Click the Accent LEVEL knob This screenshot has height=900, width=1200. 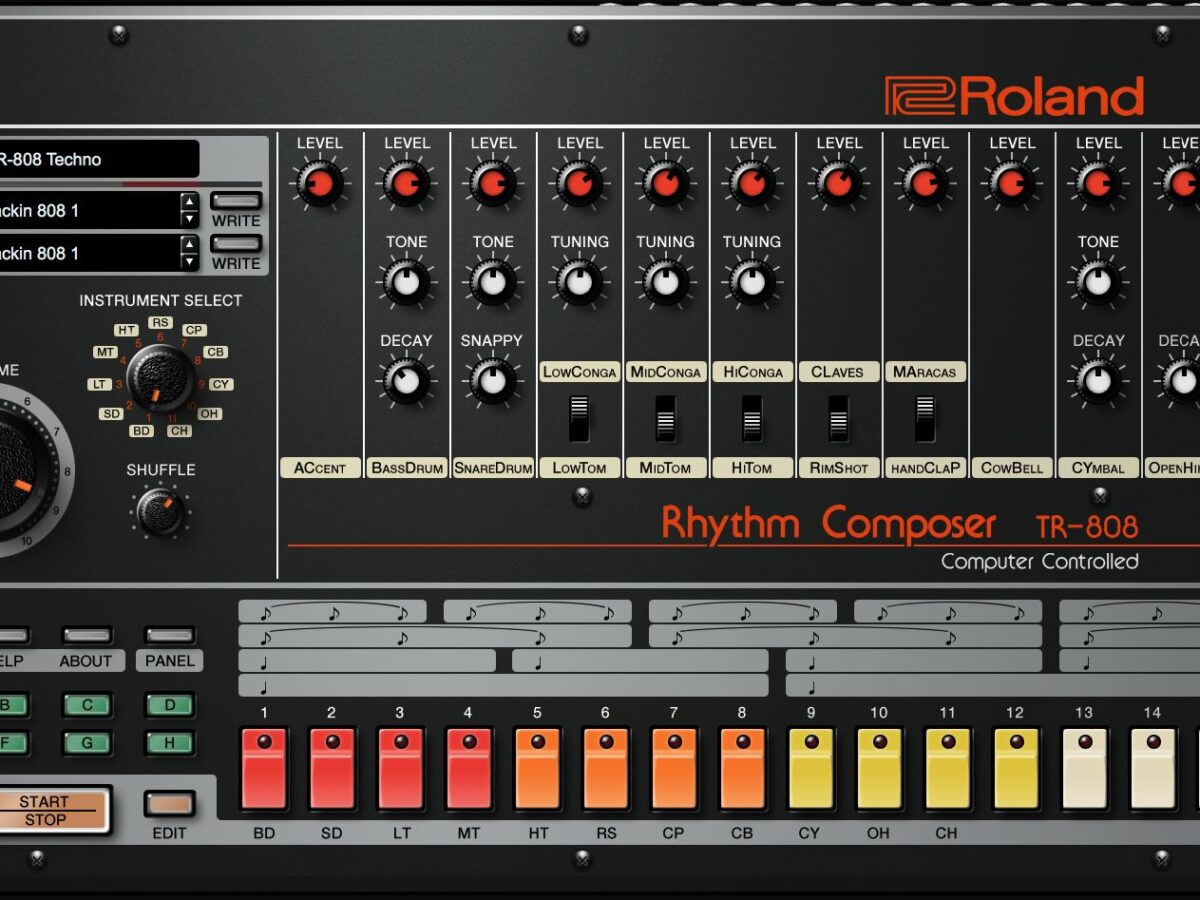[320, 184]
